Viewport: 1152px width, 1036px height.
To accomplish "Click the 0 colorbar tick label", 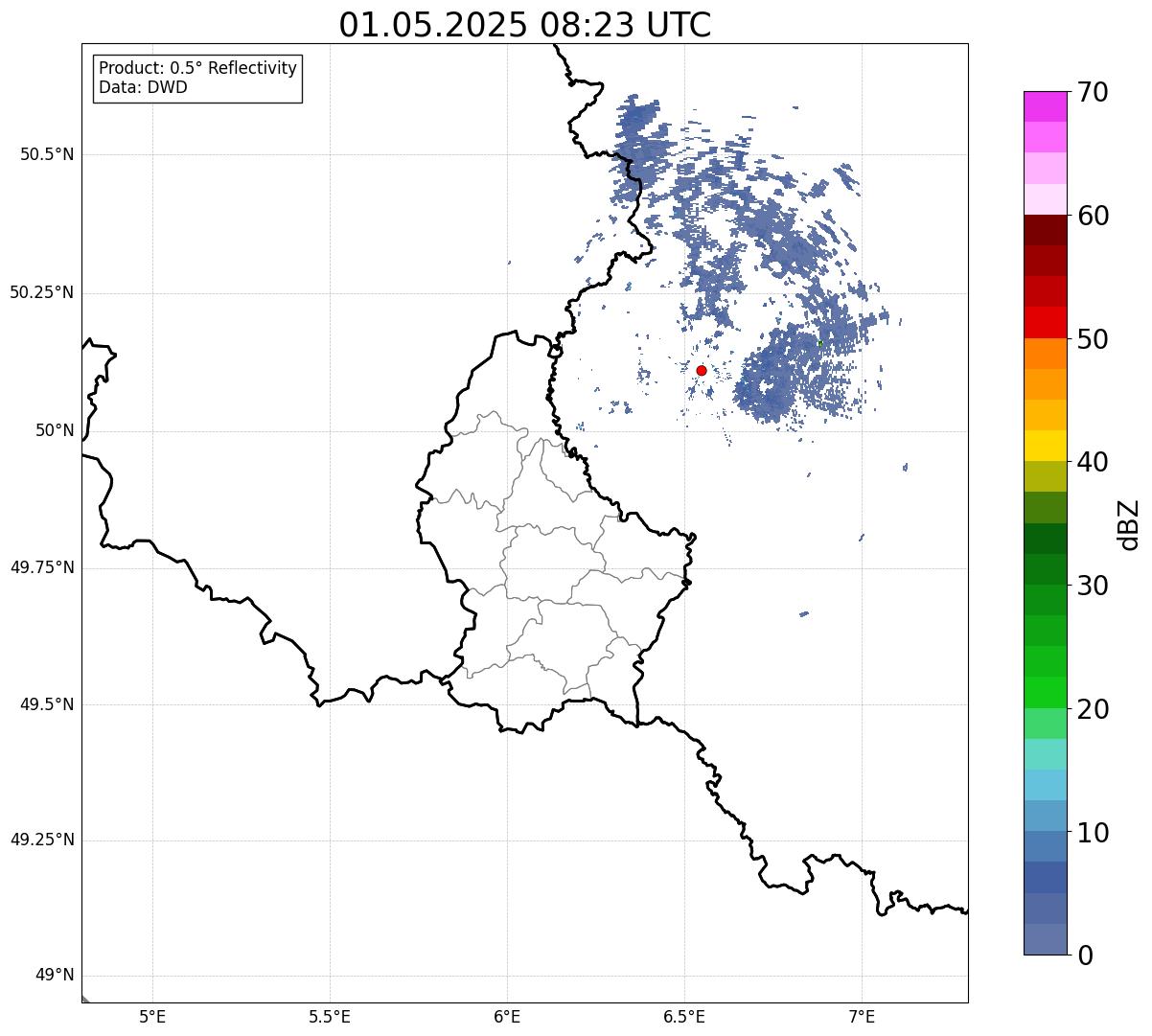I will click(1085, 955).
